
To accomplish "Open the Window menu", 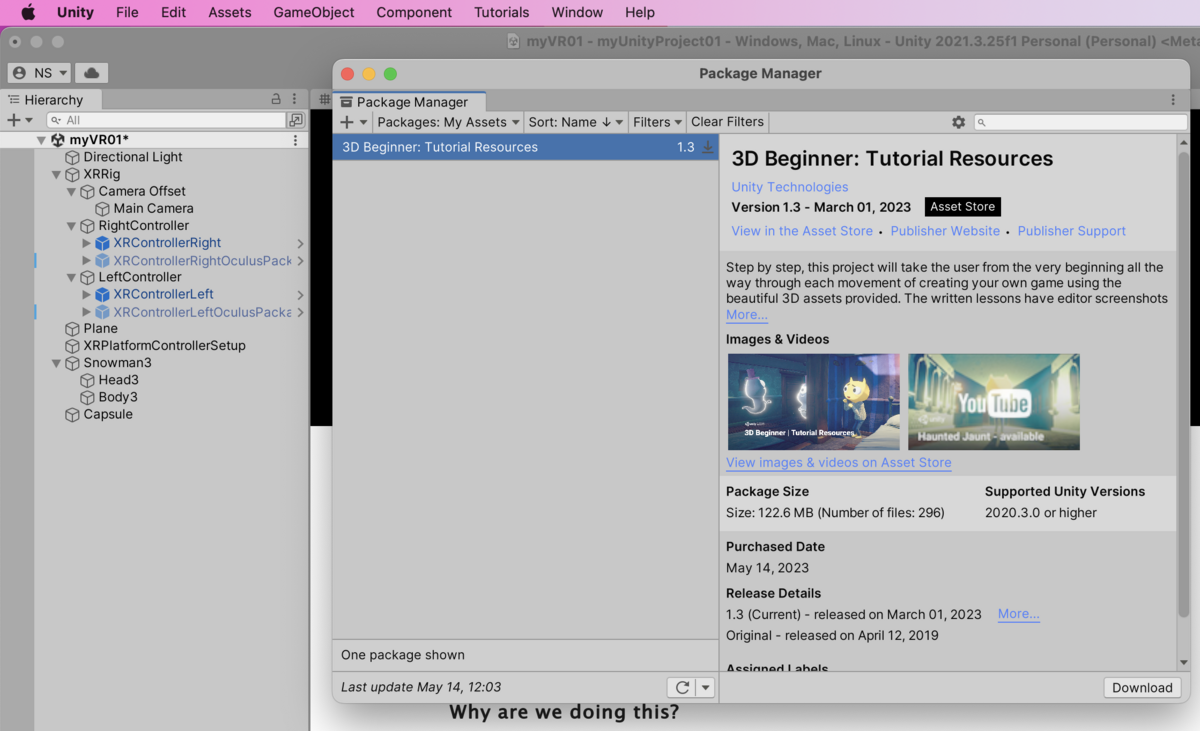I will click(577, 12).
